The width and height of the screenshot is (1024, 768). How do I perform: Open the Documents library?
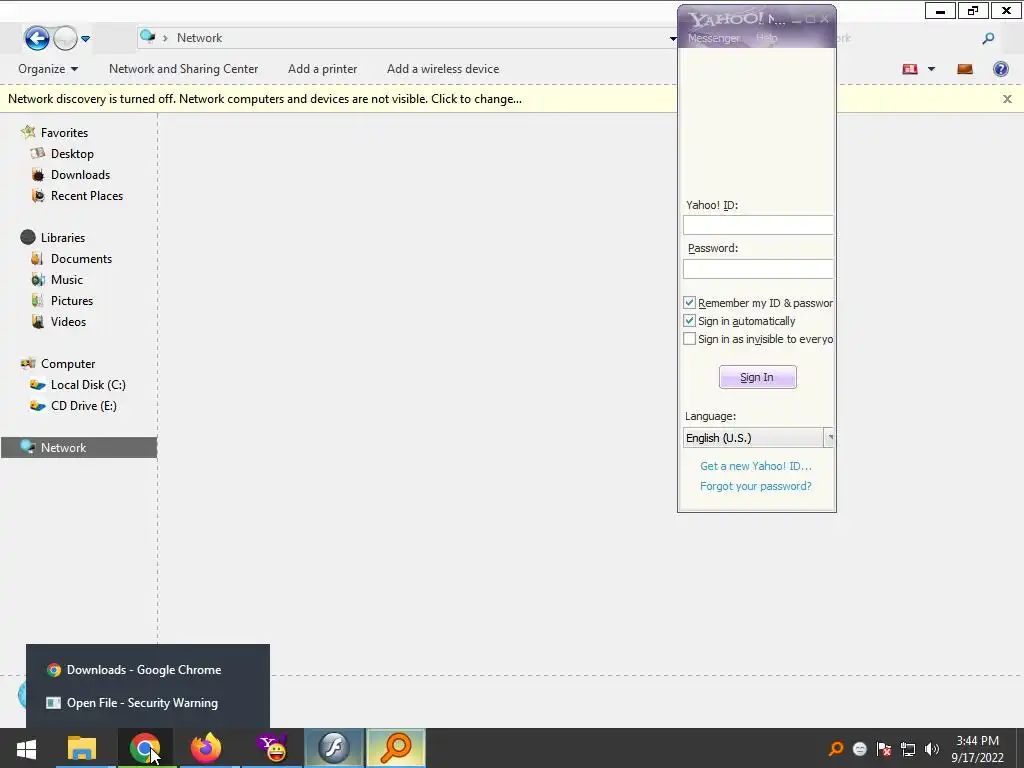point(81,259)
